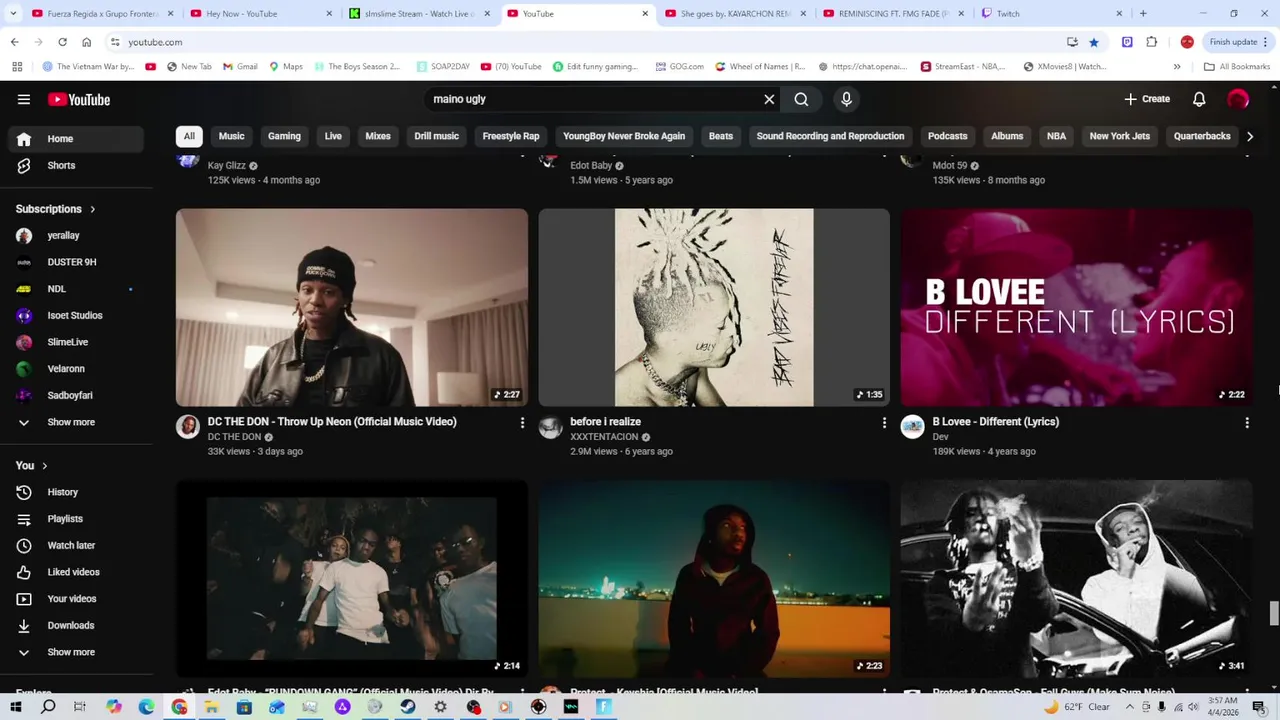Open options menu for B Lovee Different video

click(1246, 423)
